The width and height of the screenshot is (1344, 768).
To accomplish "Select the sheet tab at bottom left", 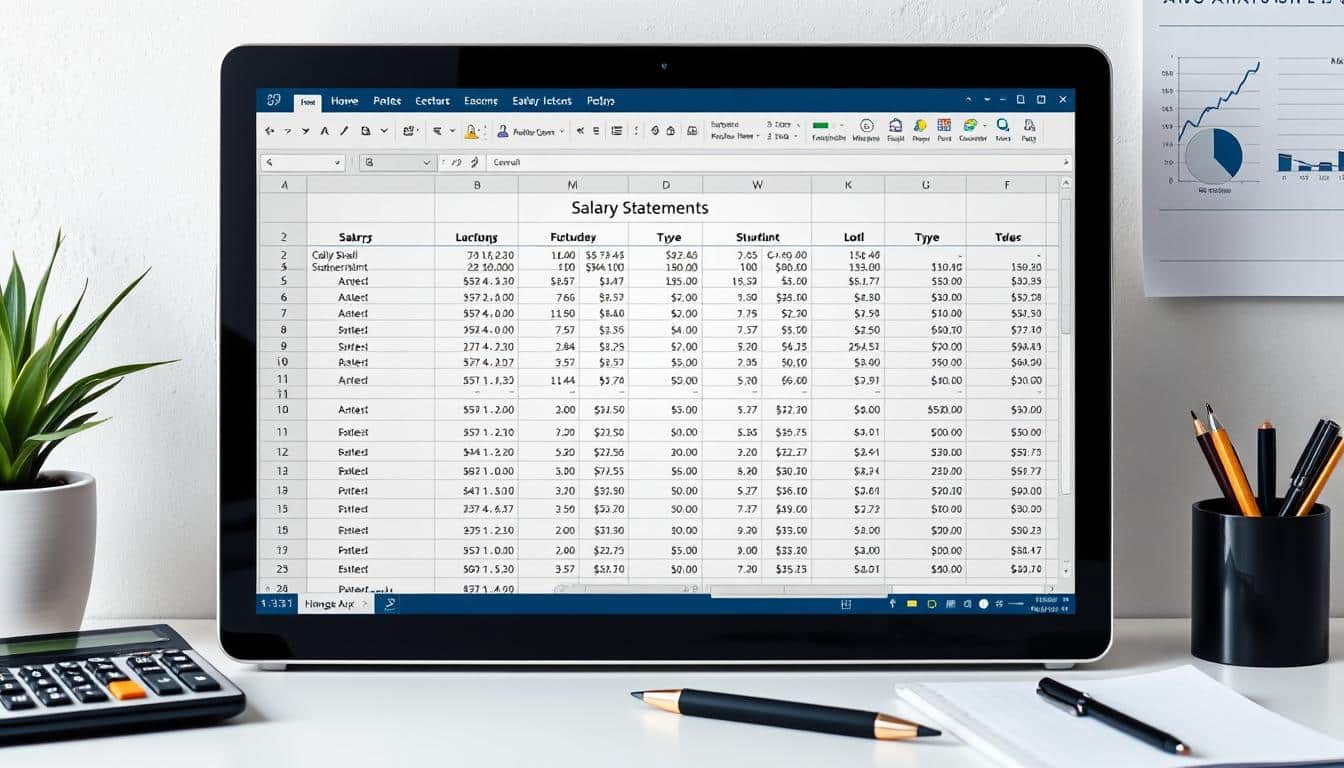I will pyautogui.click(x=335, y=604).
